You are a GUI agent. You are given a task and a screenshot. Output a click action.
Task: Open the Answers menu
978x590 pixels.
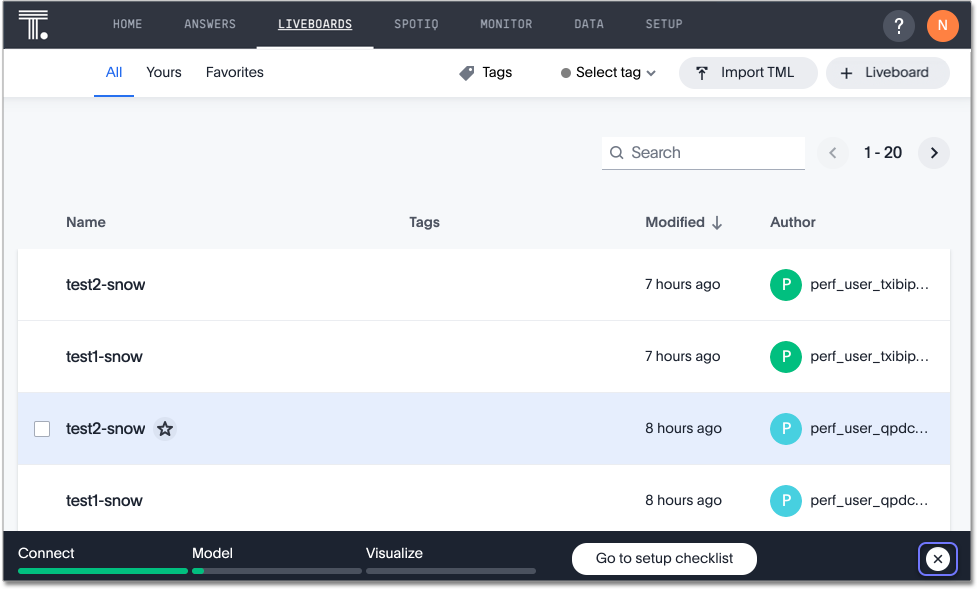[210, 24]
